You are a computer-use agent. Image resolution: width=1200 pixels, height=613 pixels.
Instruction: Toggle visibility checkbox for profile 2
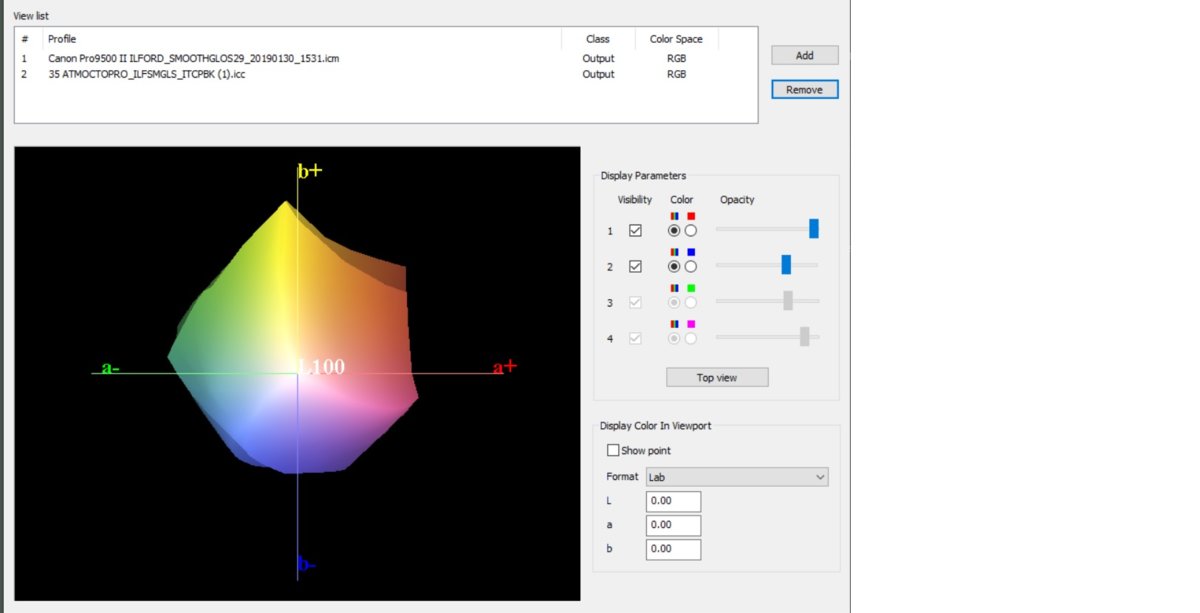click(x=635, y=267)
